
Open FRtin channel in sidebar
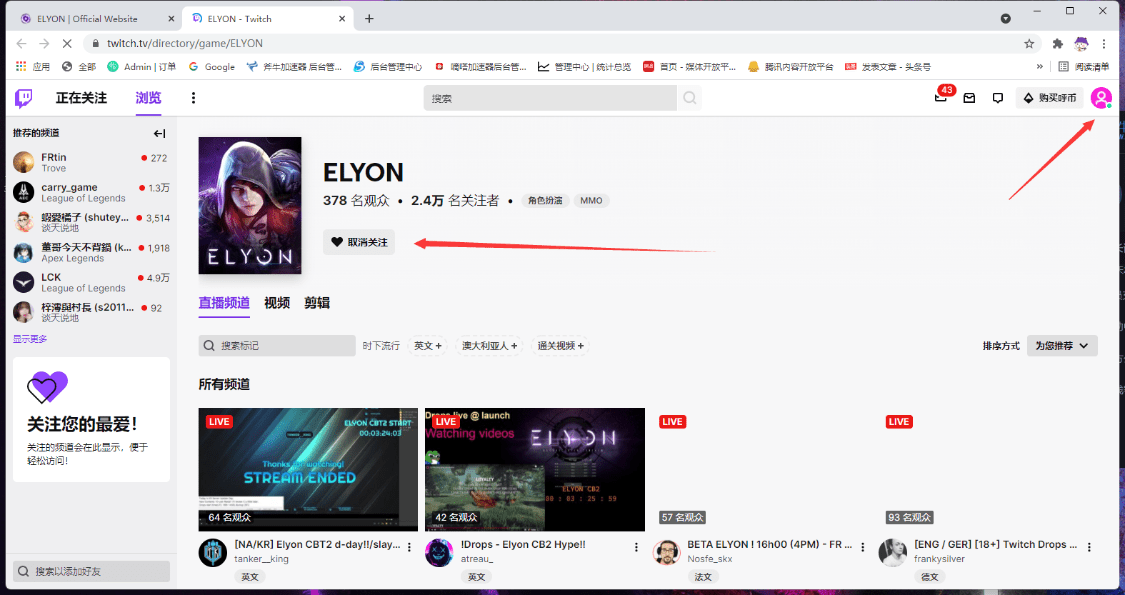coord(91,162)
